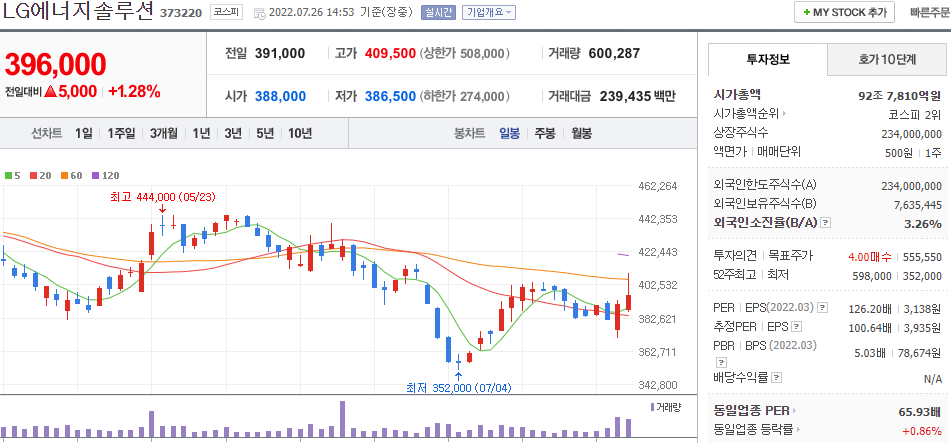
Task: Click the 외국인보유주식수 value 7,635,445
Action: point(918,206)
